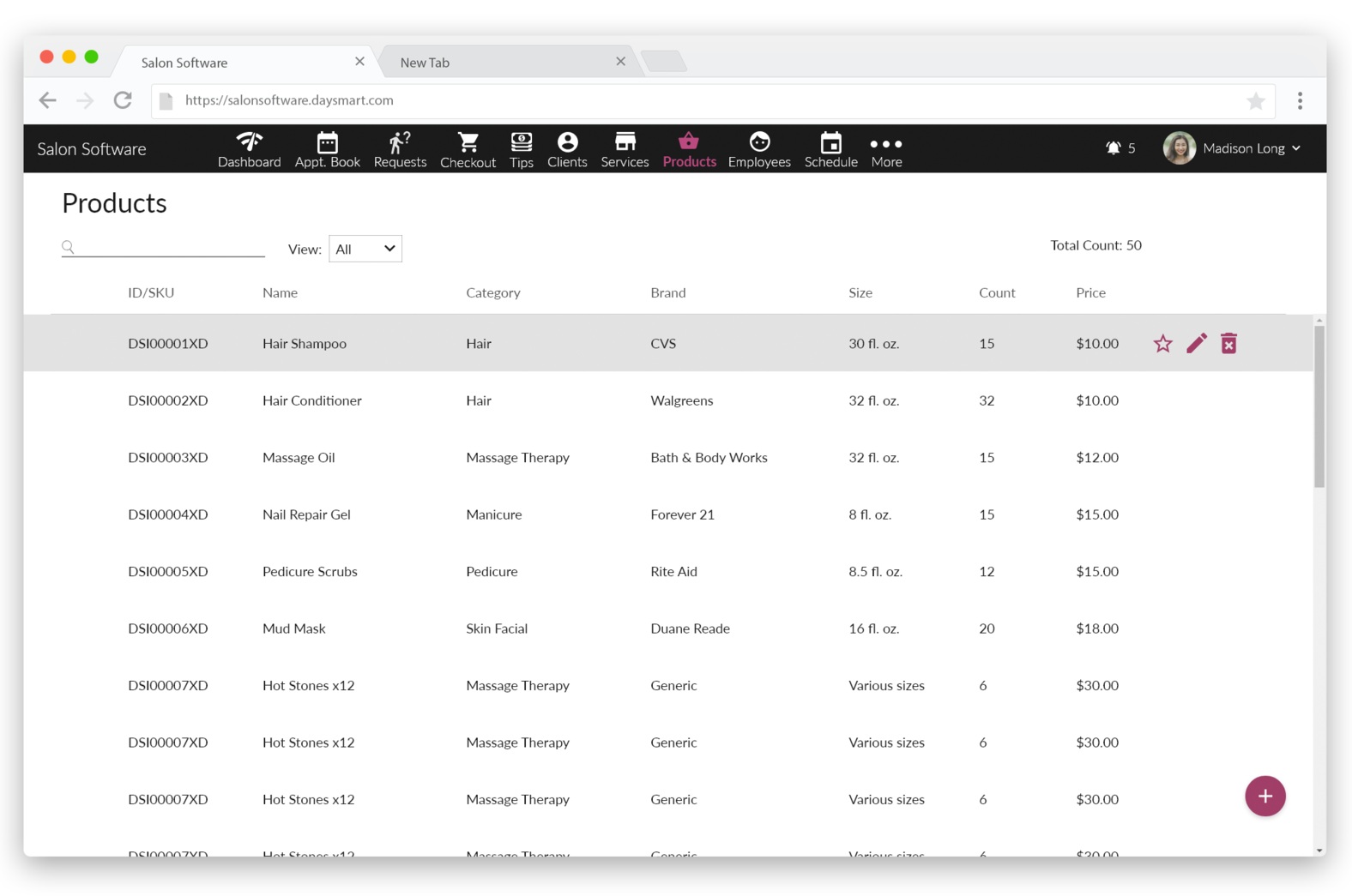The image size is (1352, 896).
Task: Favorite the Hair Shampoo product with star
Action: [1162, 344]
